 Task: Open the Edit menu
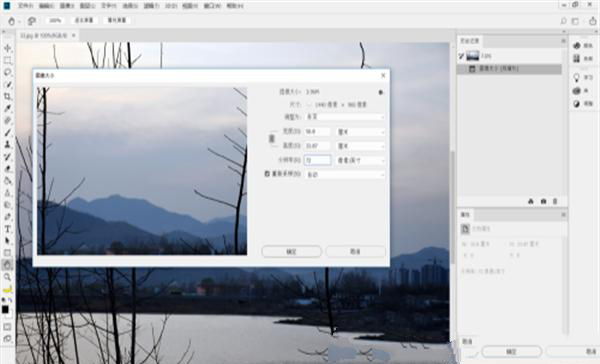point(46,6)
